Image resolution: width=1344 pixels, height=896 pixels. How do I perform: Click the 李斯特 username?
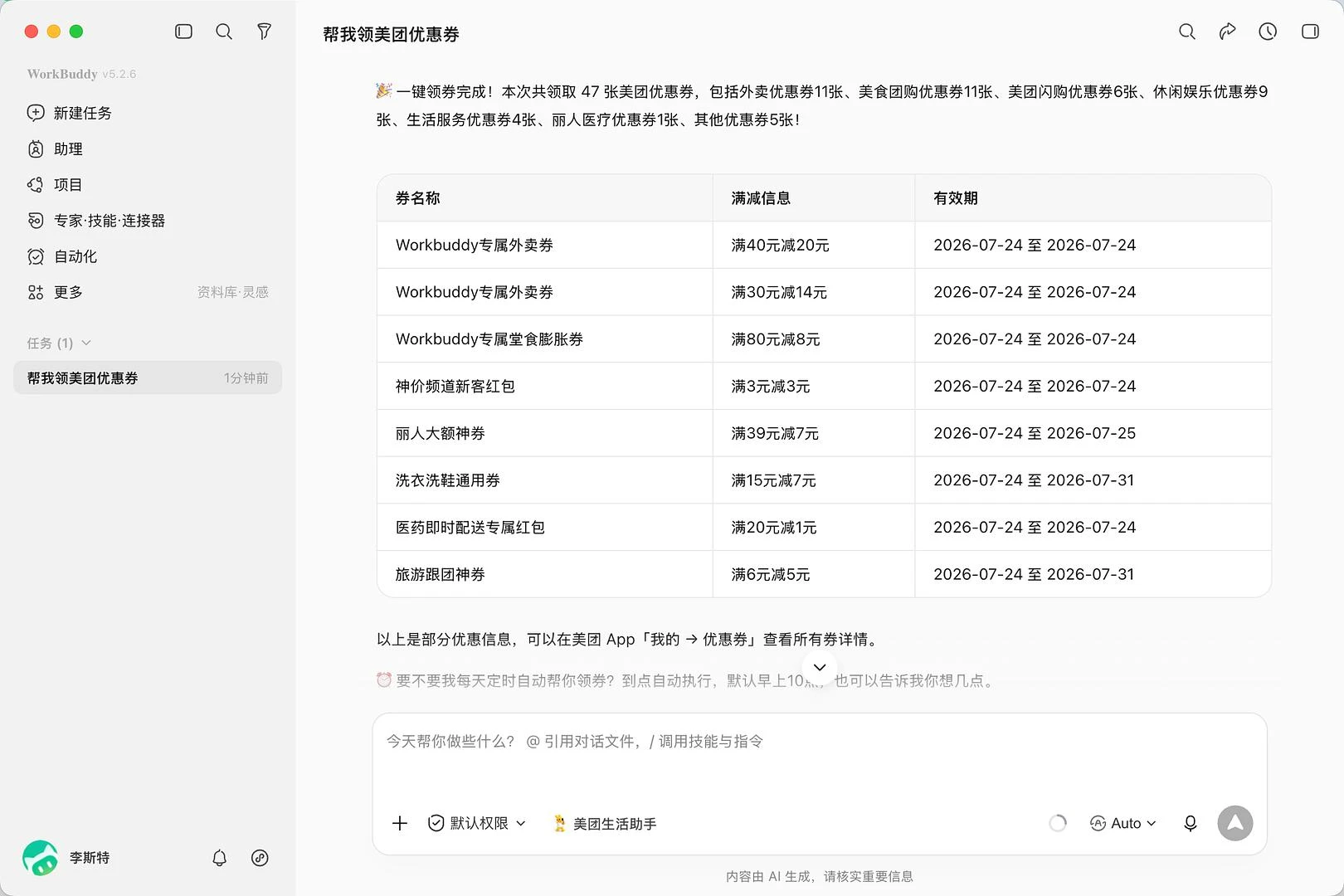tap(90, 858)
